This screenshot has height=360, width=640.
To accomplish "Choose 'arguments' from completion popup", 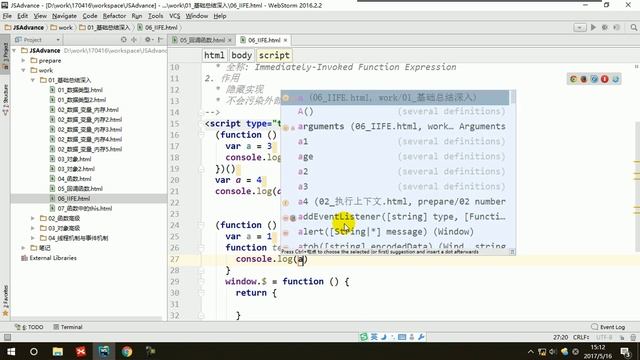I will coord(395,127).
